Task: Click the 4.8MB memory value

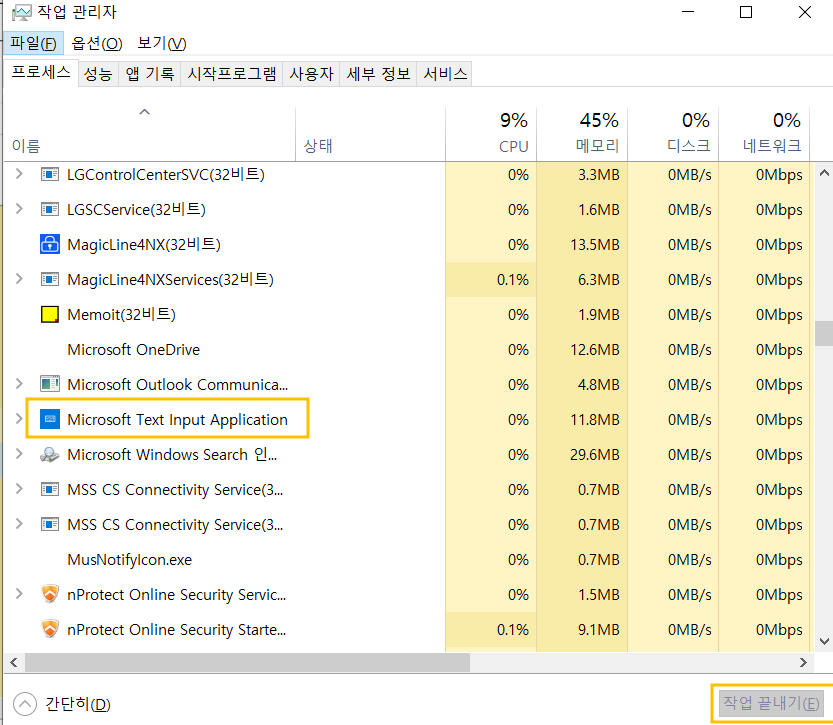Action: click(598, 385)
